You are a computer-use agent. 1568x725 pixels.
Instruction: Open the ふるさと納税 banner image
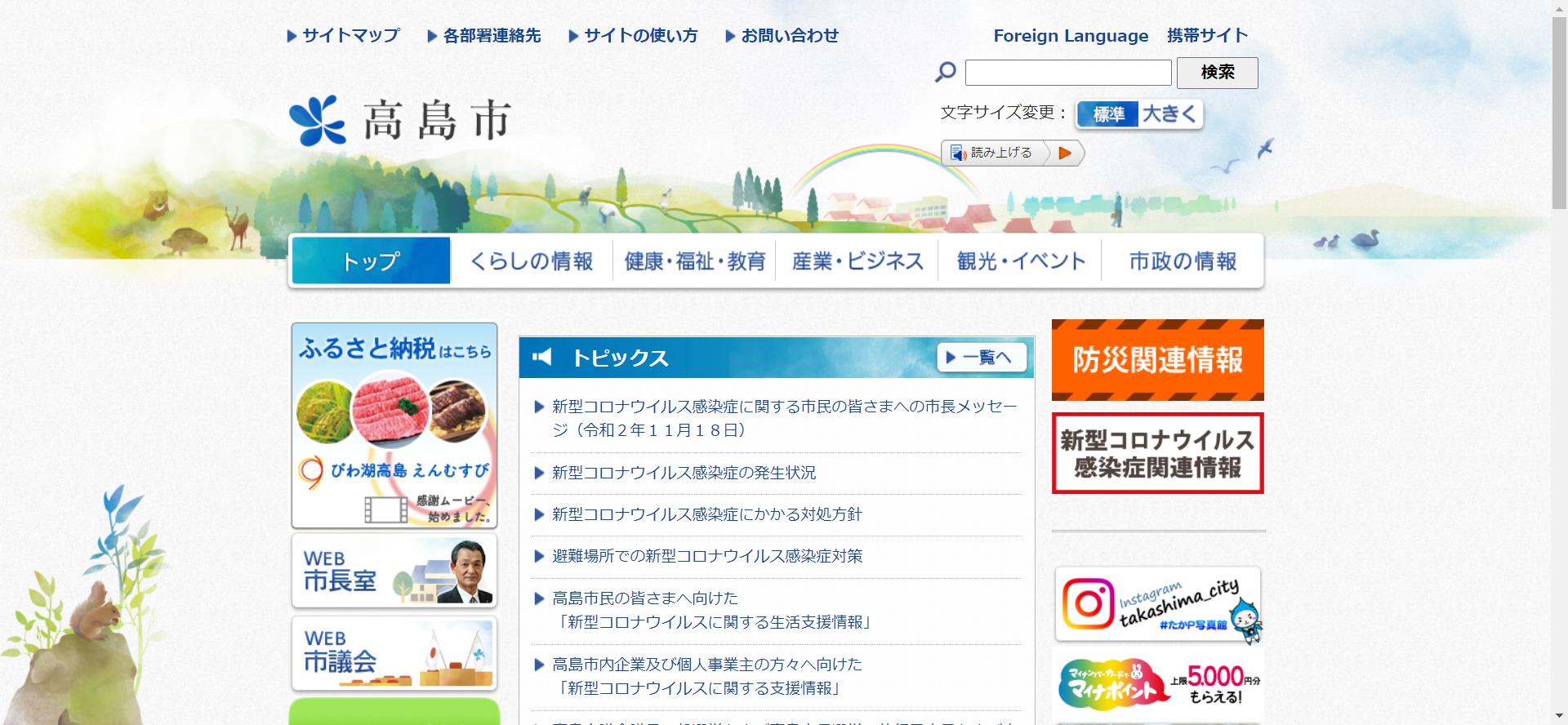[394, 425]
